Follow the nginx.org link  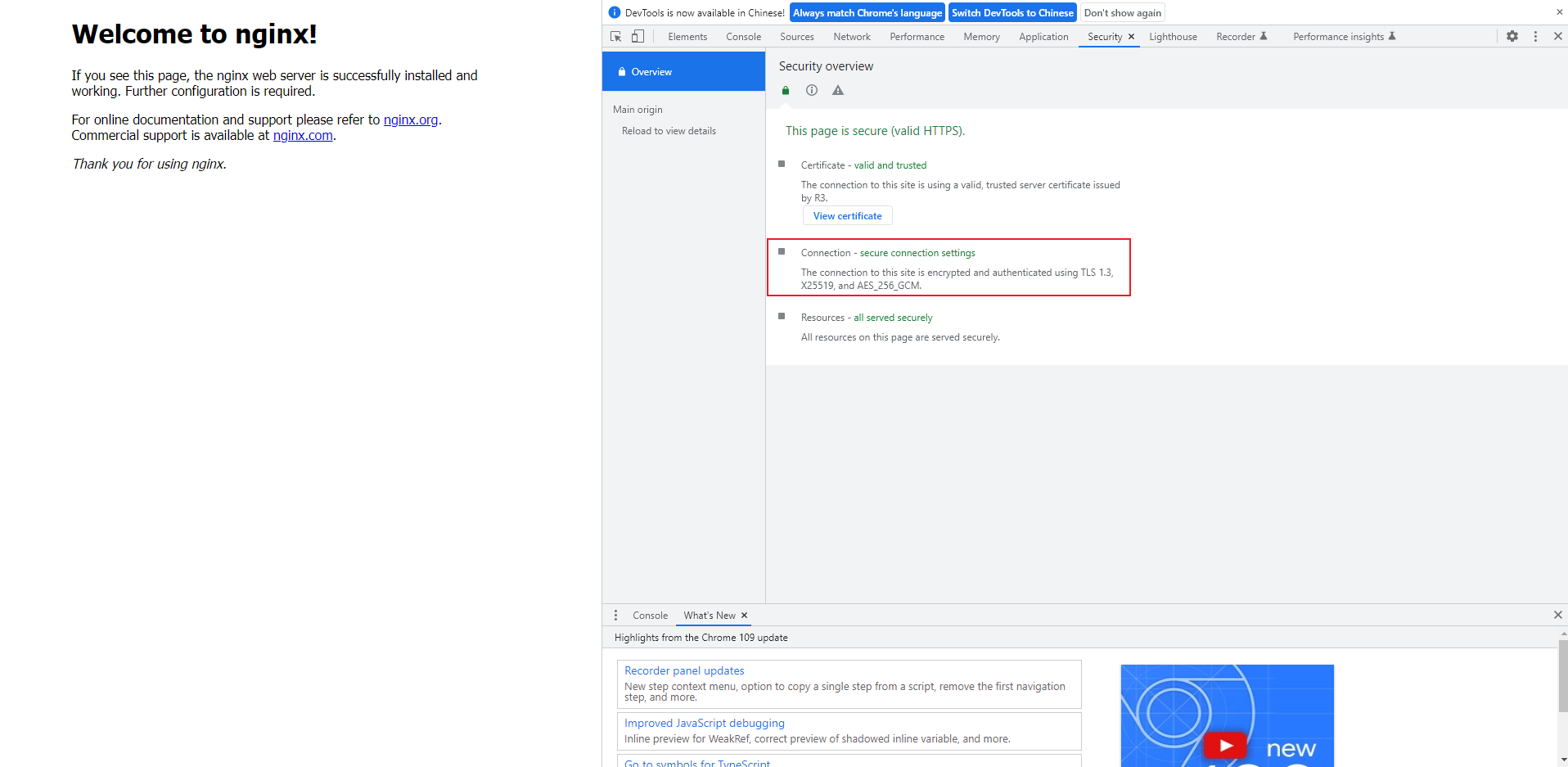coord(411,120)
